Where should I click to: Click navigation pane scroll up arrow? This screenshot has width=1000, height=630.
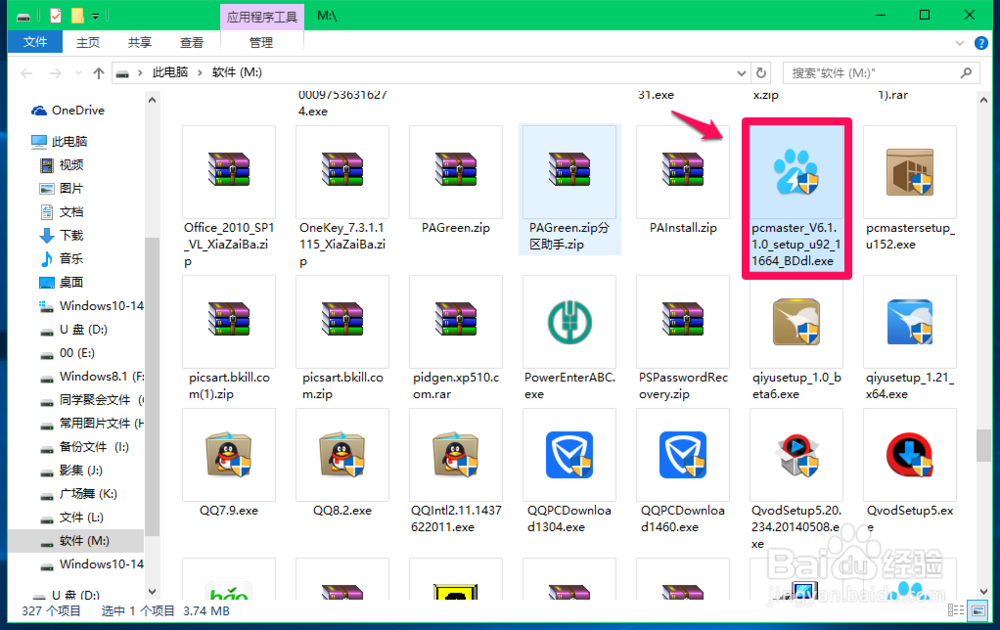[x=152, y=100]
